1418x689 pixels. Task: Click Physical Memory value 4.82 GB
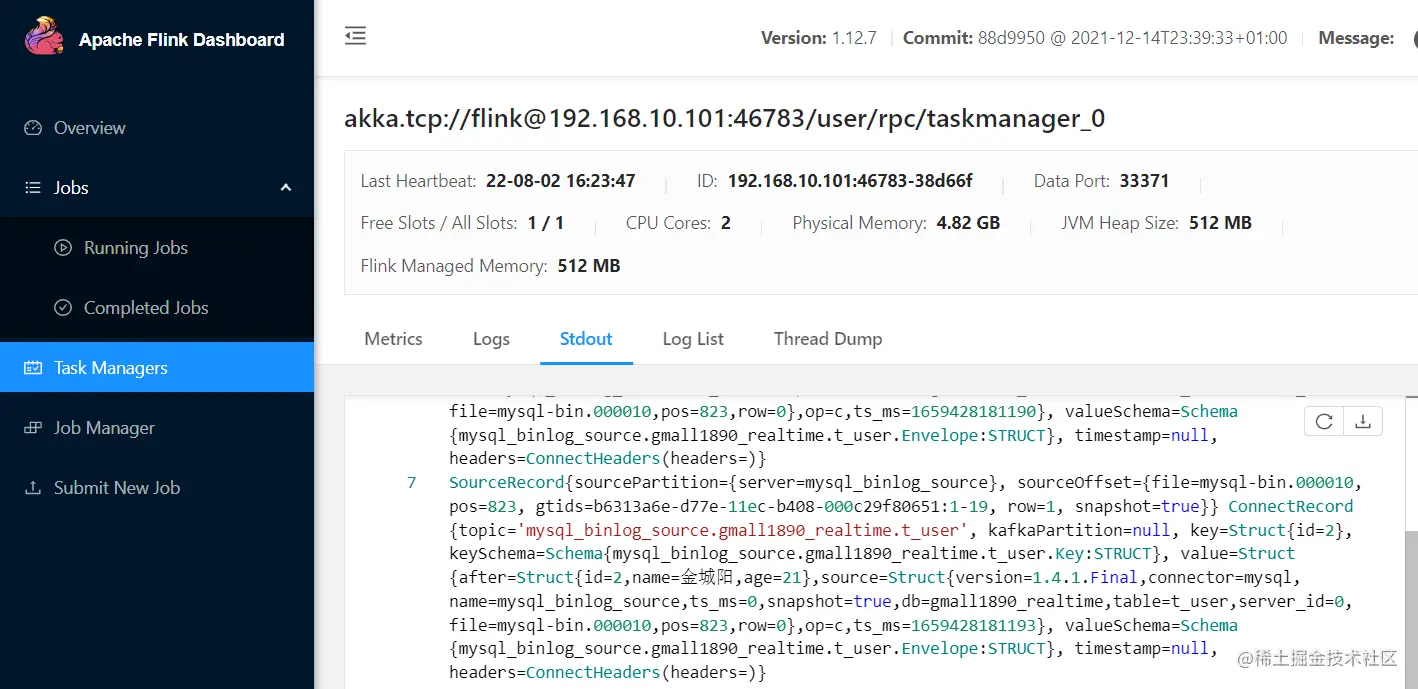(968, 223)
